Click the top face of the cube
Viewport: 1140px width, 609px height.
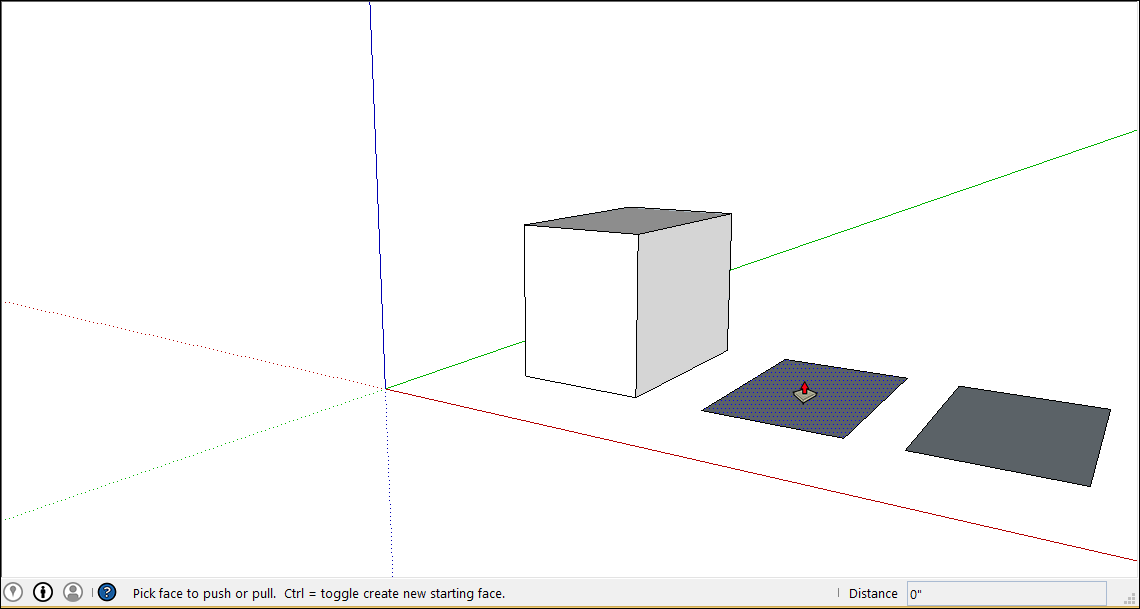(x=628, y=219)
